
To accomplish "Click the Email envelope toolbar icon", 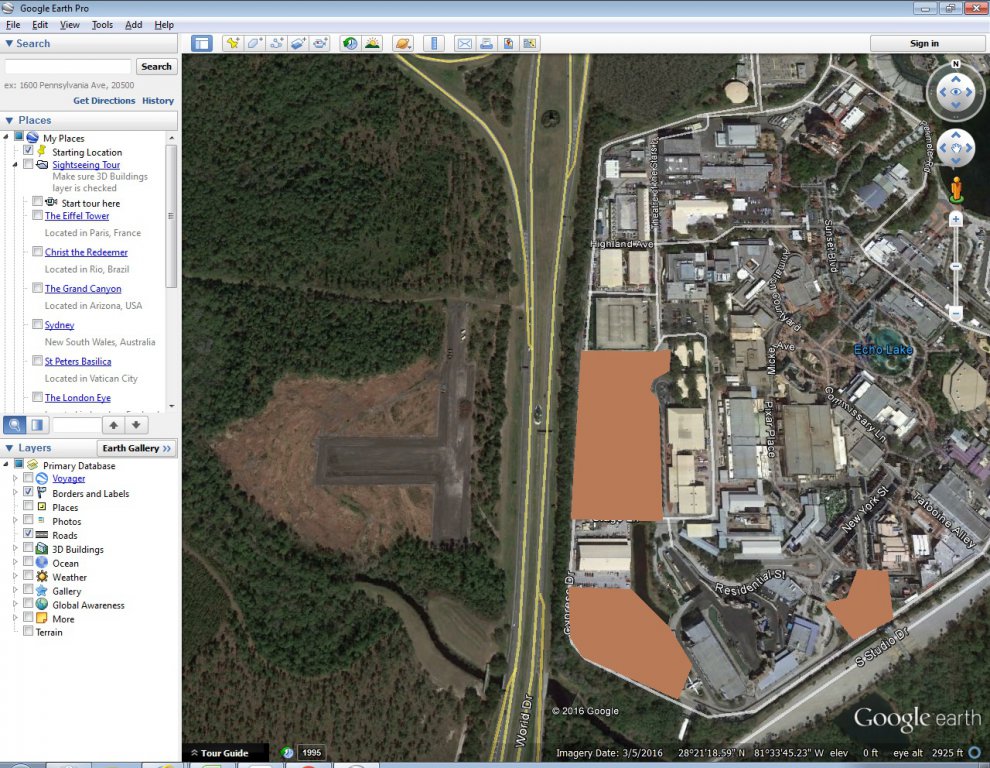I will tap(464, 44).
